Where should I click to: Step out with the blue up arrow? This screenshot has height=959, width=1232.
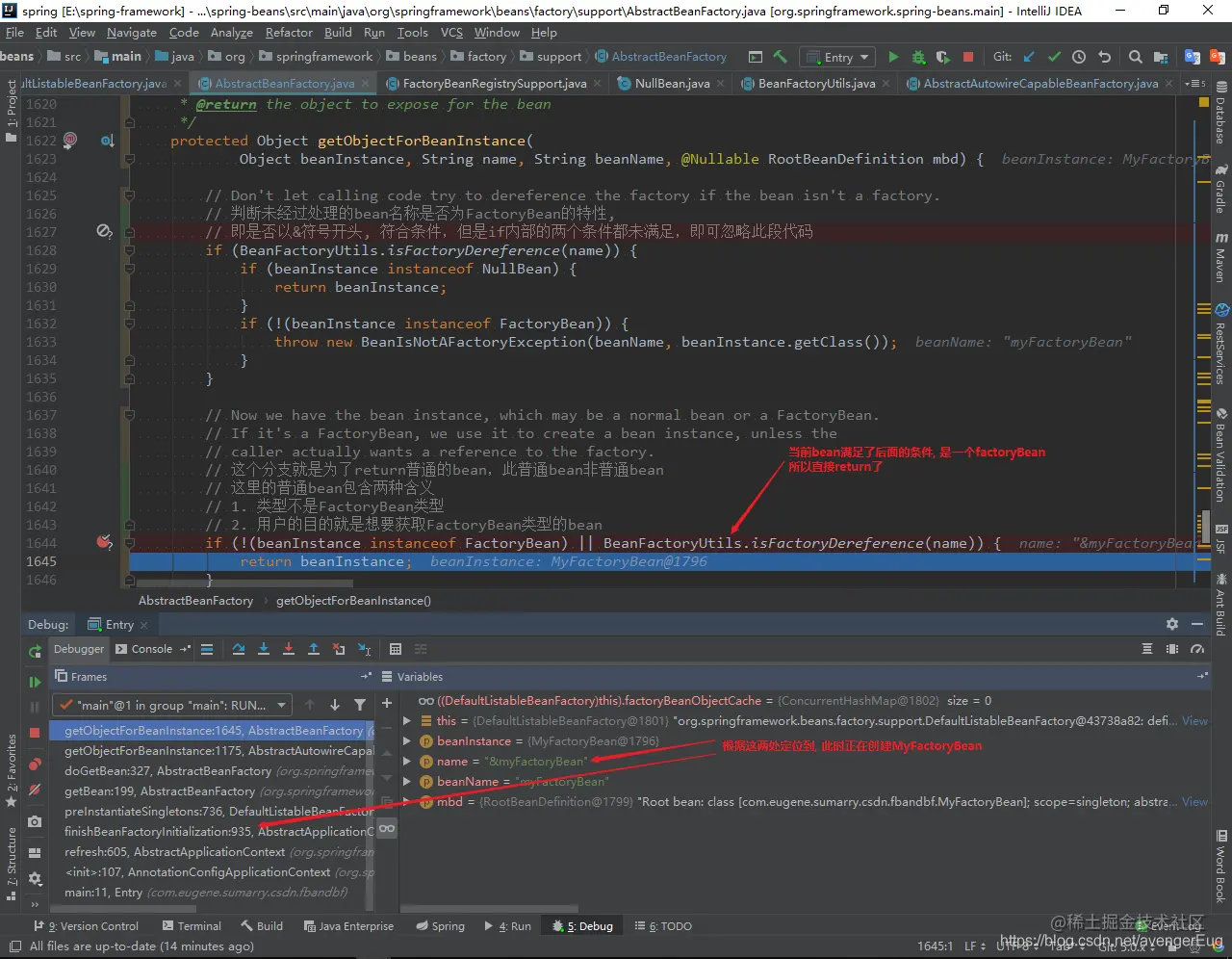[314, 649]
